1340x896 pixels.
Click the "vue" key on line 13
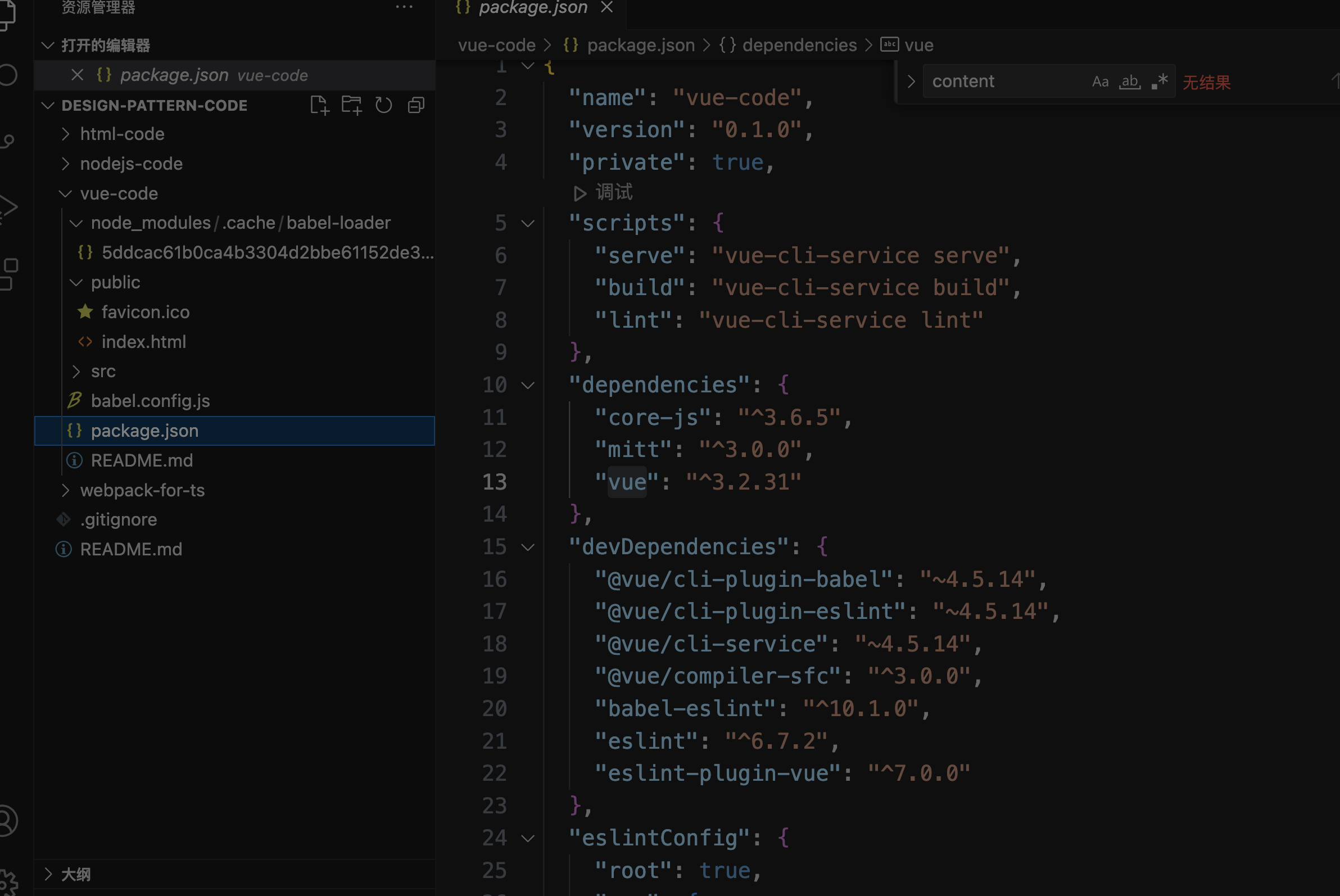coord(627,482)
